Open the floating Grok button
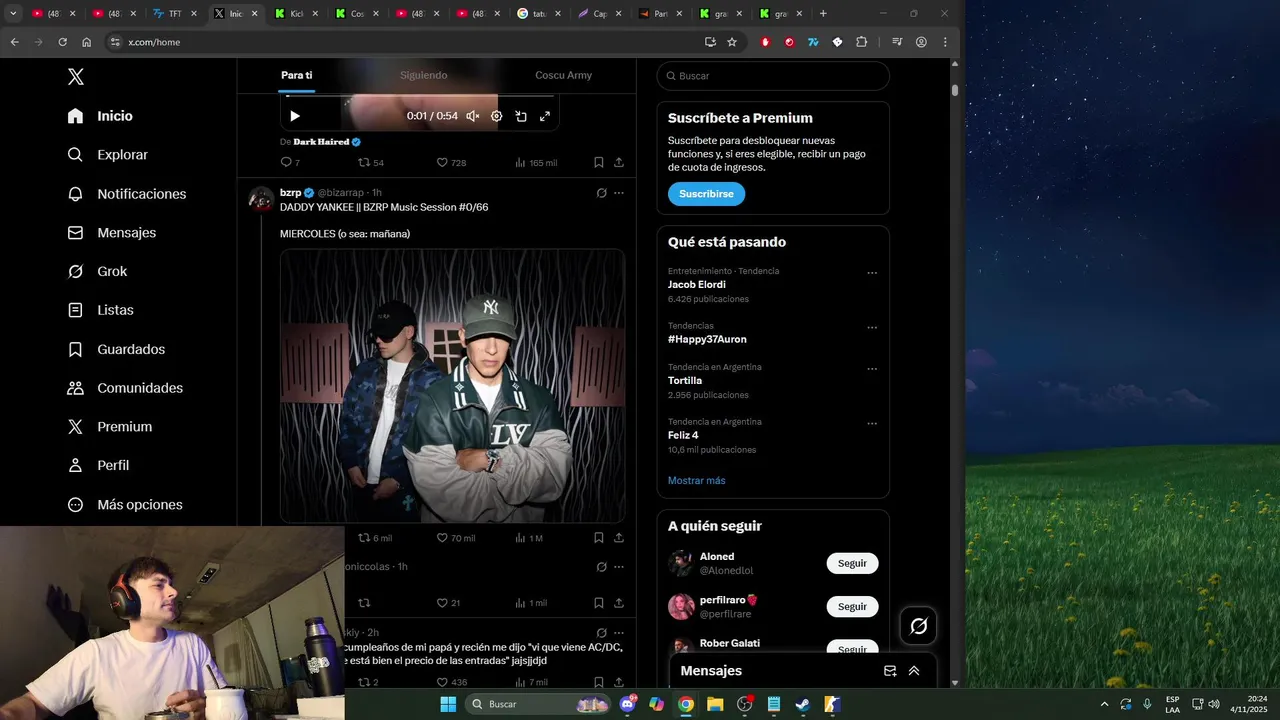The image size is (1280, 720). tap(918, 626)
